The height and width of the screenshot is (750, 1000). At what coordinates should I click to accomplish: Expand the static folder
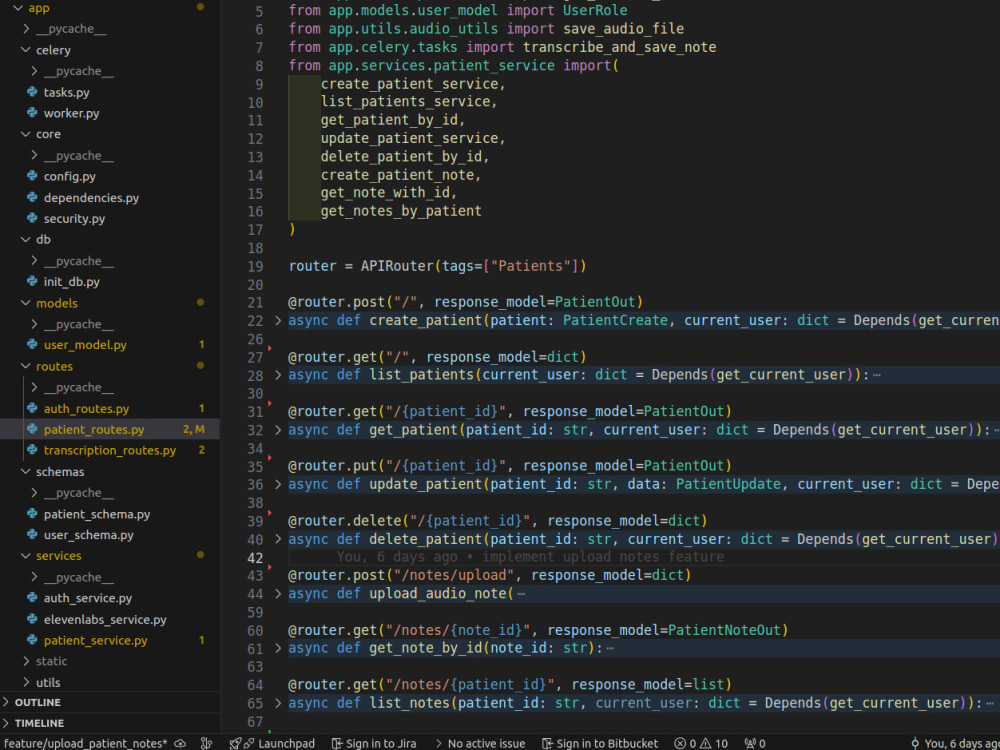[x=26, y=661]
